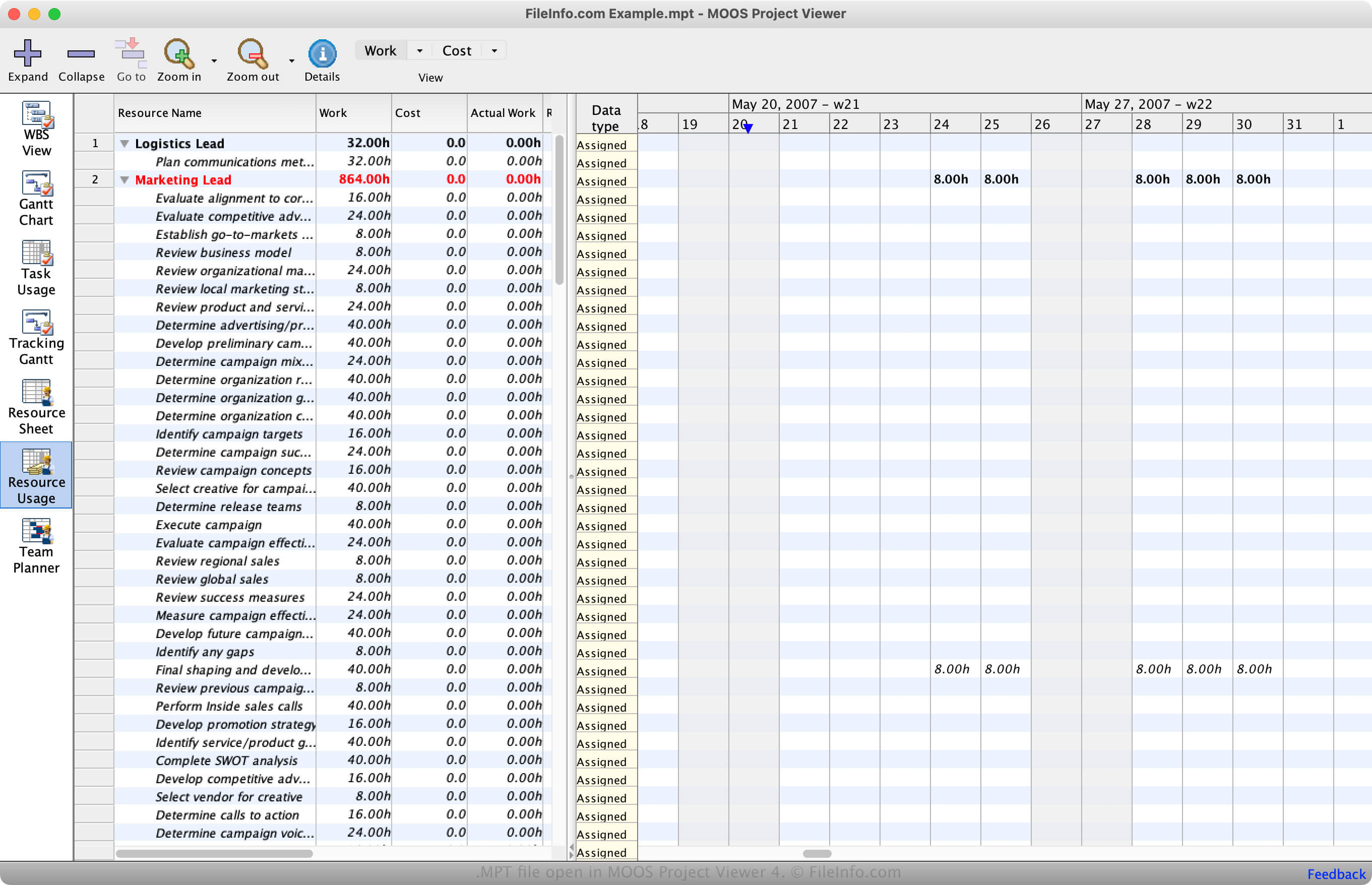Switch to WBS View
This screenshot has width=1372, height=885.
(x=36, y=129)
